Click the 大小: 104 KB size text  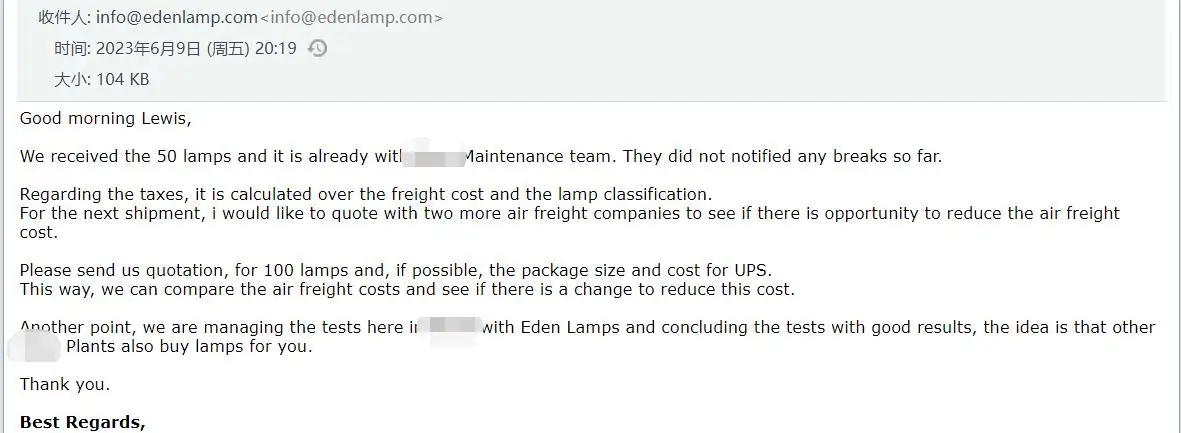[101, 79]
